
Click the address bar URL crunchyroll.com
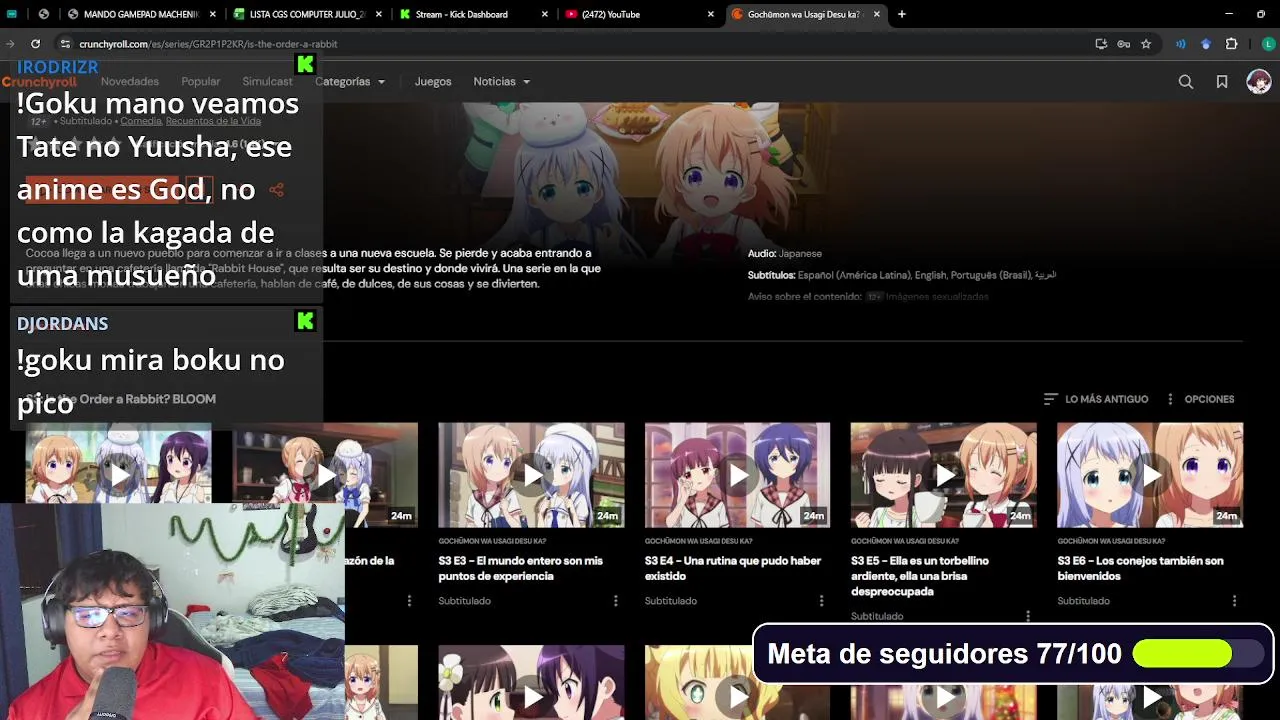[x=208, y=44]
